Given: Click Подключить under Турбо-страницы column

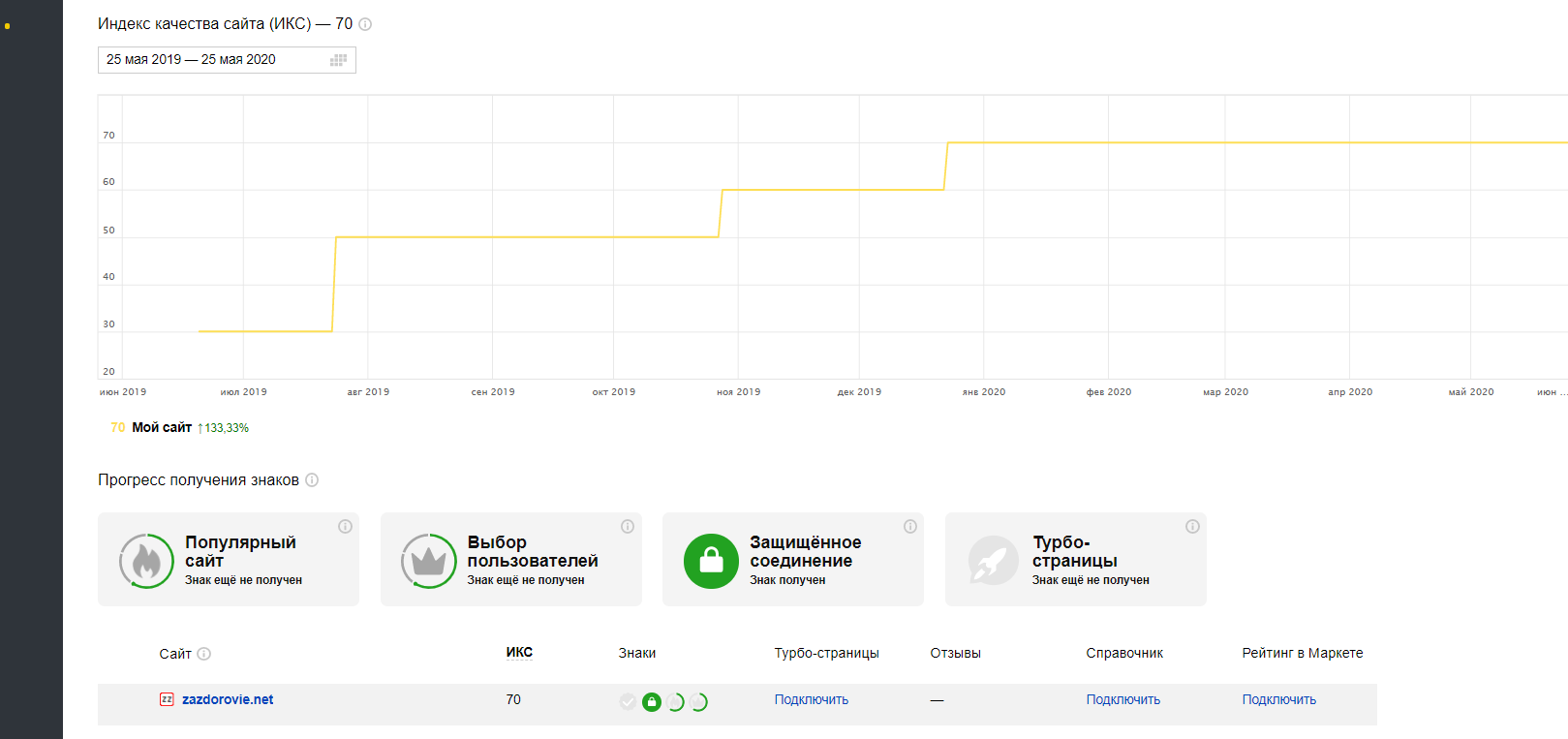Looking at the screenshot, I should point(812,699).
